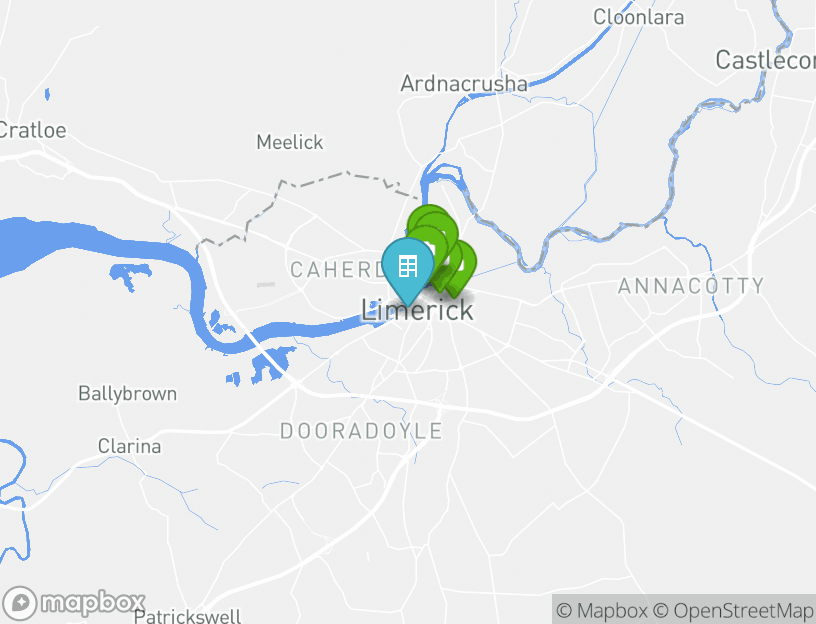Click the Limerick city label

417,311
